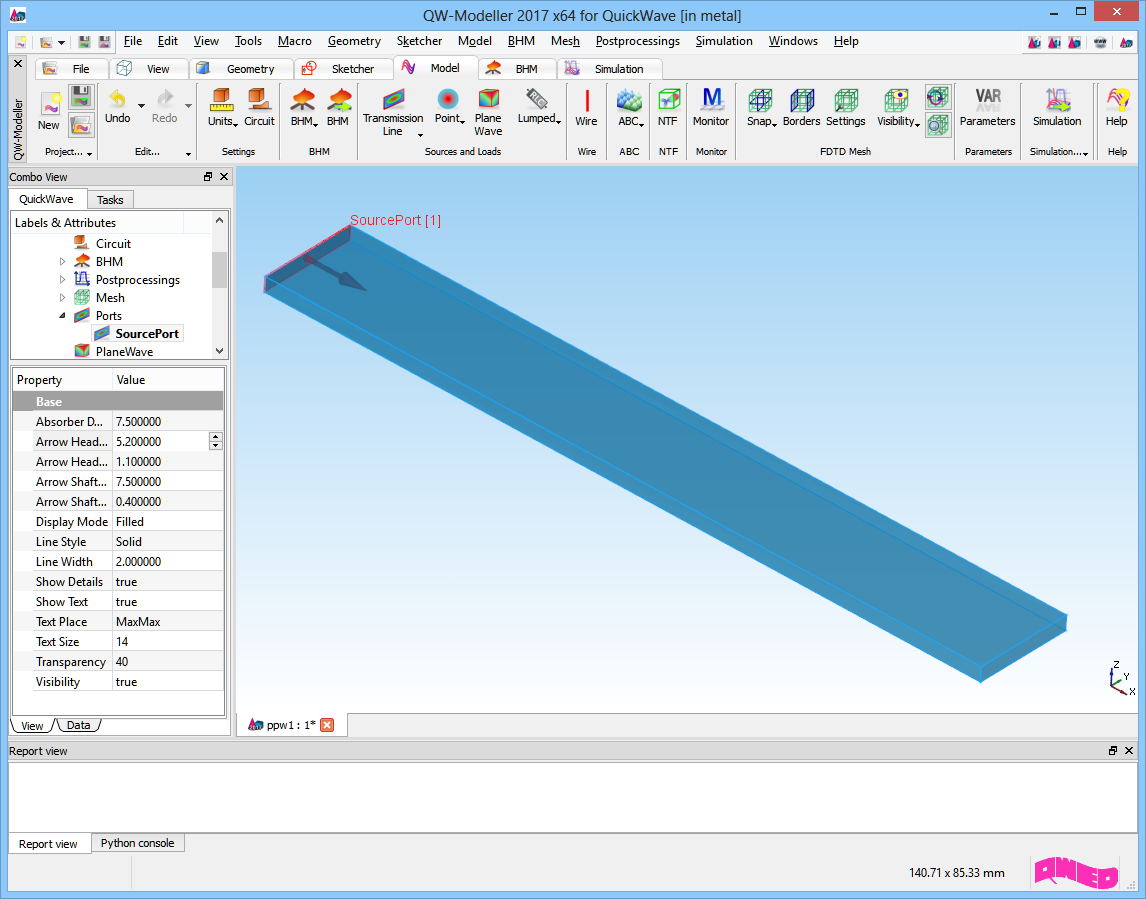Viewport: 1146px width, 899px height.
Task: Switch to the Data property tab
Action: [78, 725]
